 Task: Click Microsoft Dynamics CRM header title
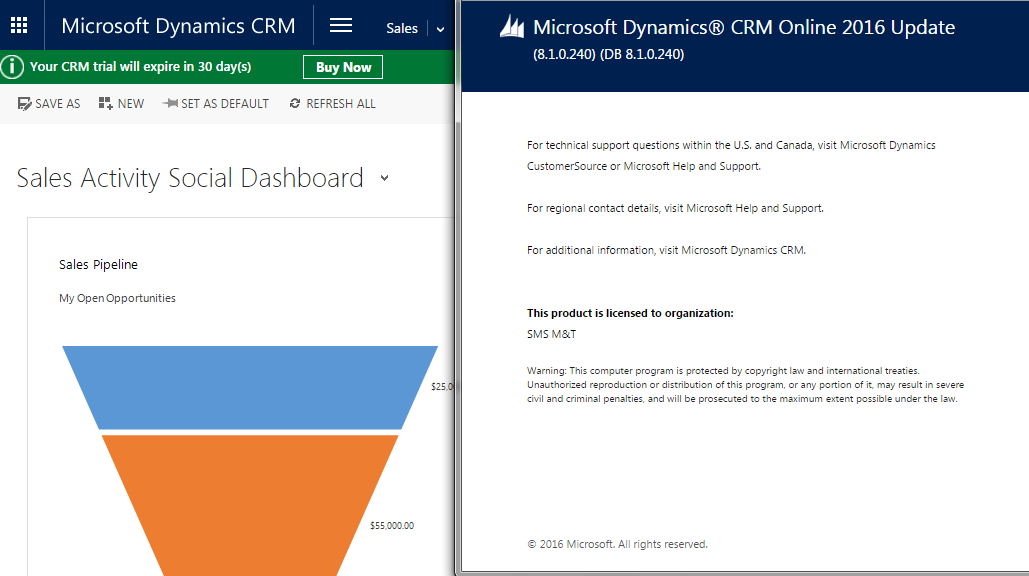(x=178, y=26)
